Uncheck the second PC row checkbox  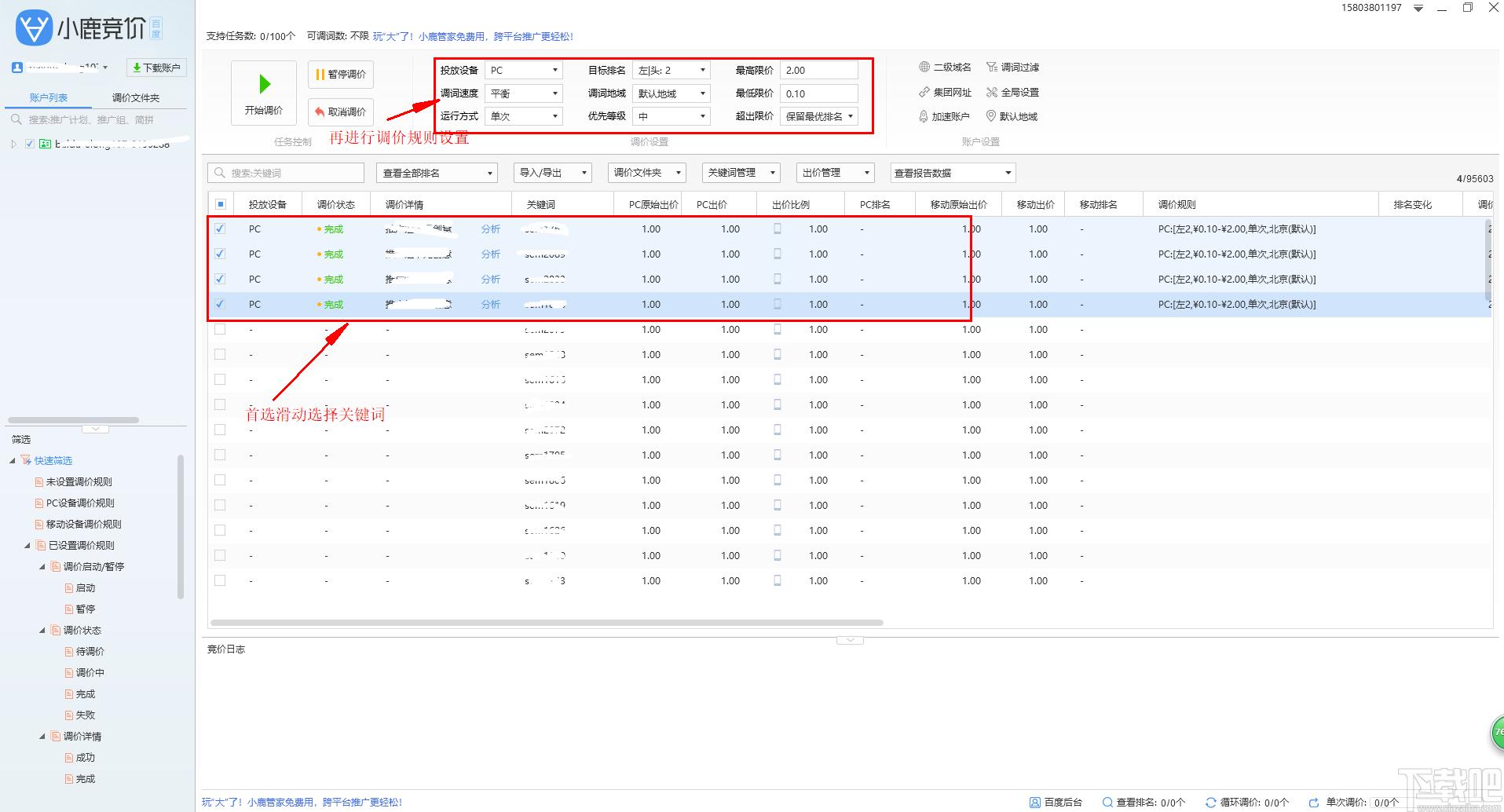(220, 254)
